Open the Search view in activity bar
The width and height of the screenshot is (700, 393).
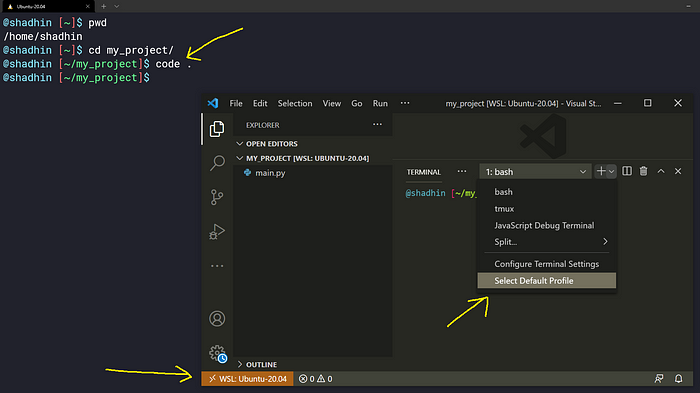(217, 163)
